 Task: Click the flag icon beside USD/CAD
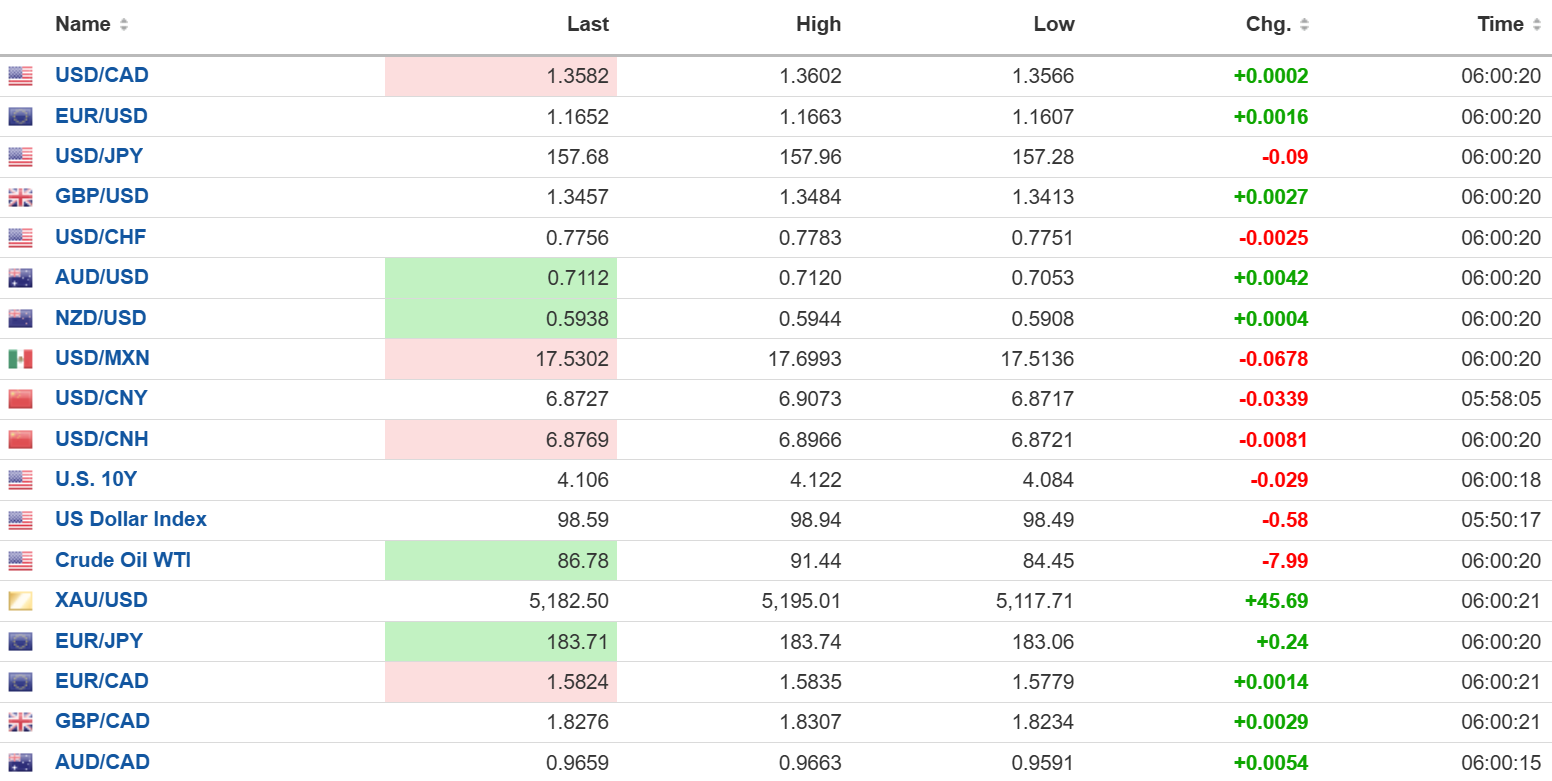[x=20, y=76]
